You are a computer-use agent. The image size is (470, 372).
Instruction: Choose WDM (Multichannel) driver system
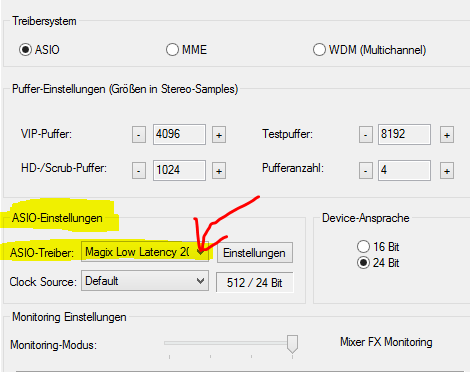point(319,50)
